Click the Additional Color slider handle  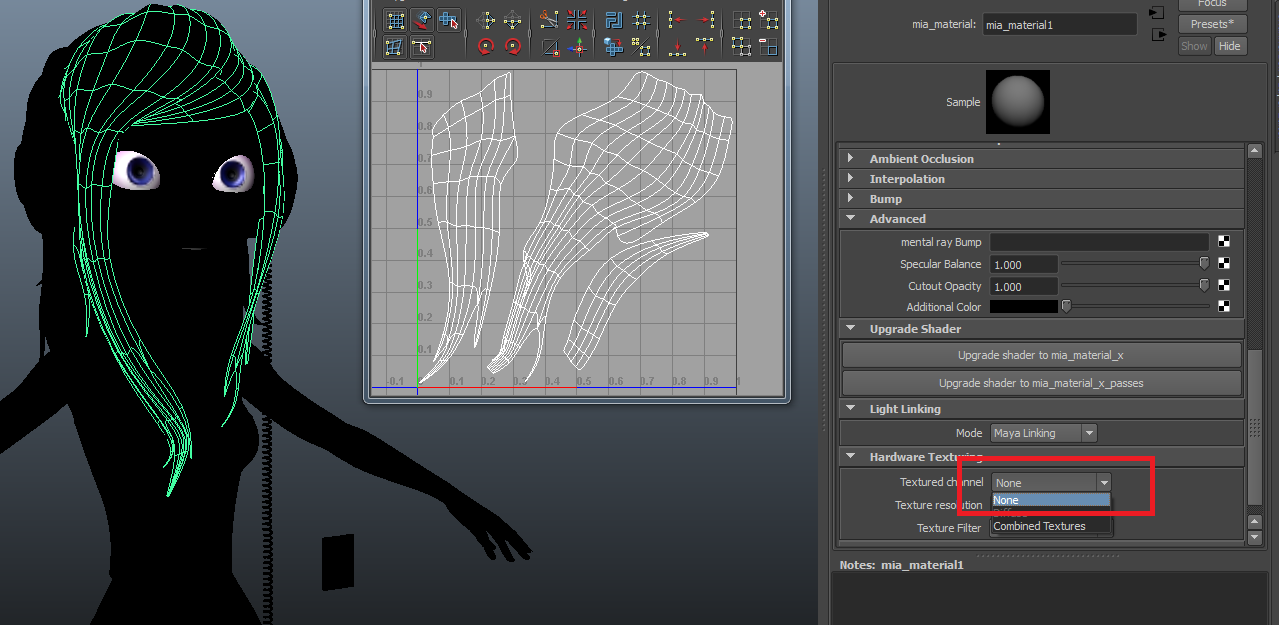click(1066, 307)
